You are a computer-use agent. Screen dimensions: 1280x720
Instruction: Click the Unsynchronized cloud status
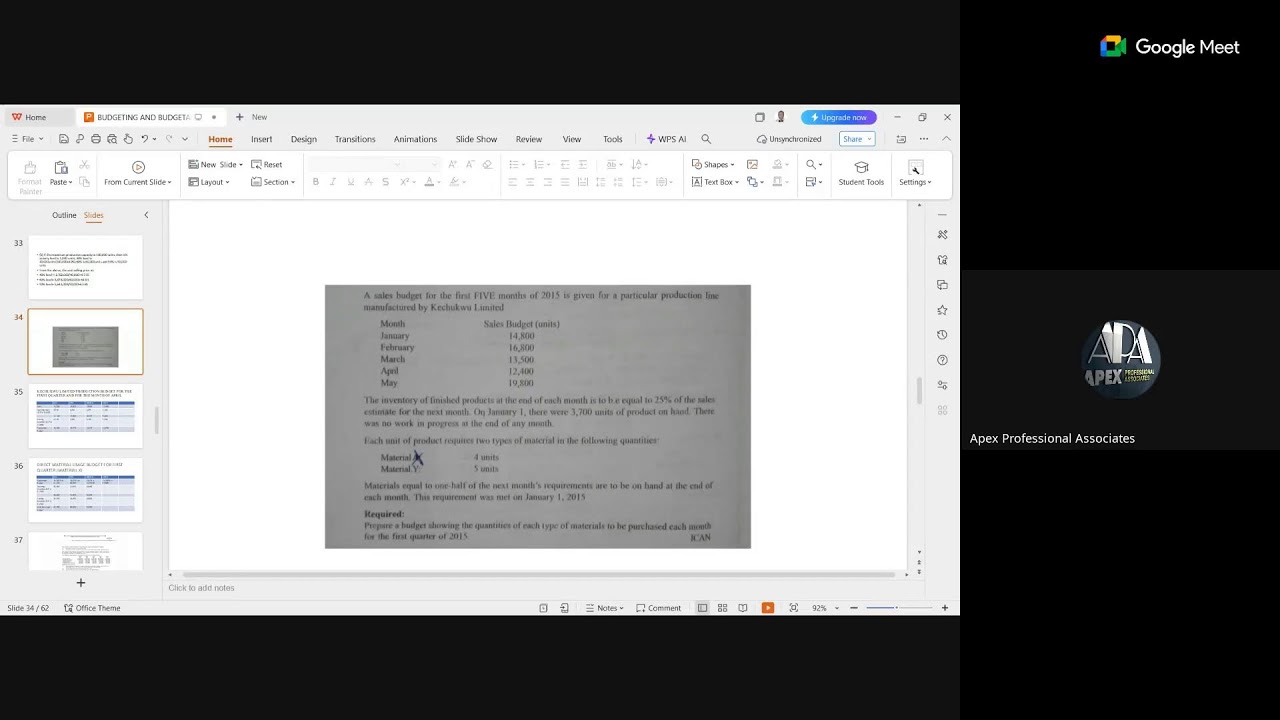[x=789, y=139]
